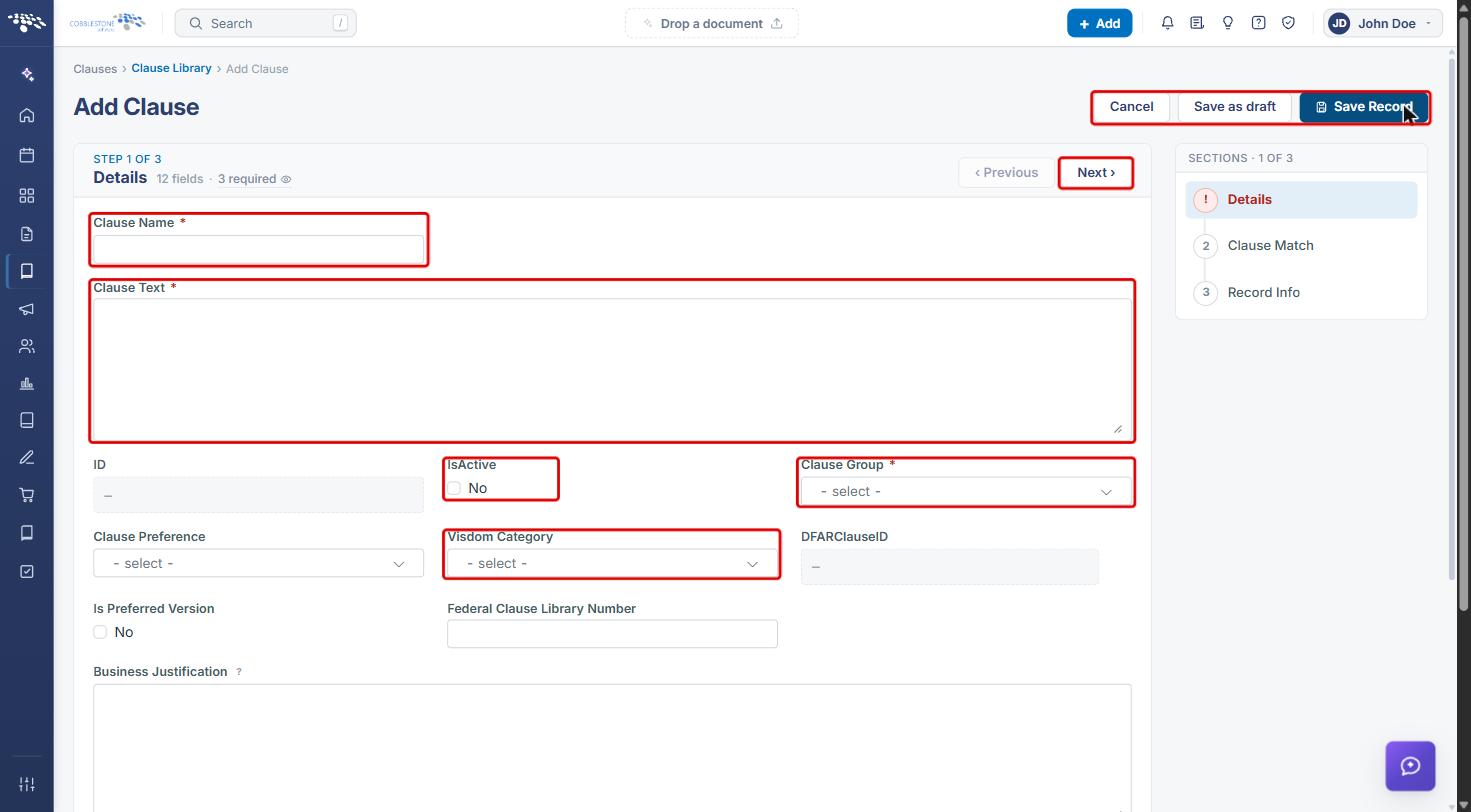Click into the Clause Text textarea

pos(612,368)
